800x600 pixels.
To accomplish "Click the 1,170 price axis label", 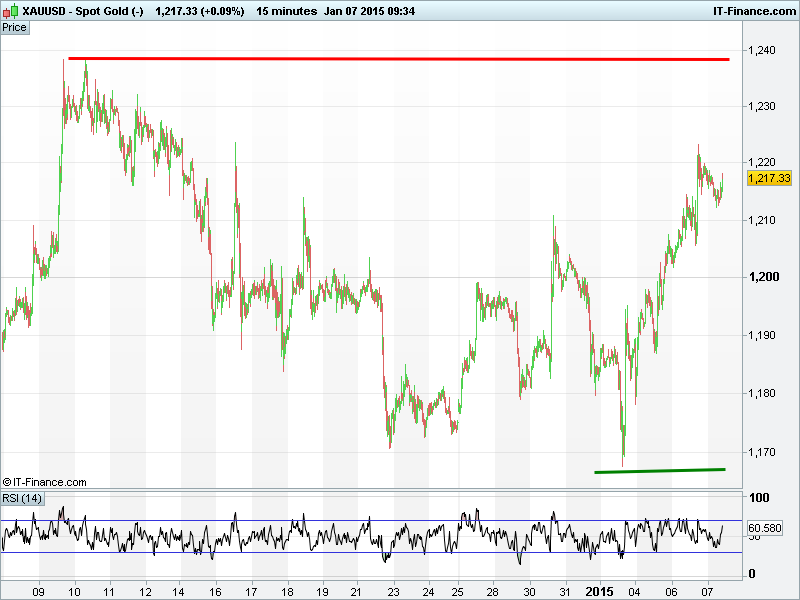I will (x=762, y=452).
